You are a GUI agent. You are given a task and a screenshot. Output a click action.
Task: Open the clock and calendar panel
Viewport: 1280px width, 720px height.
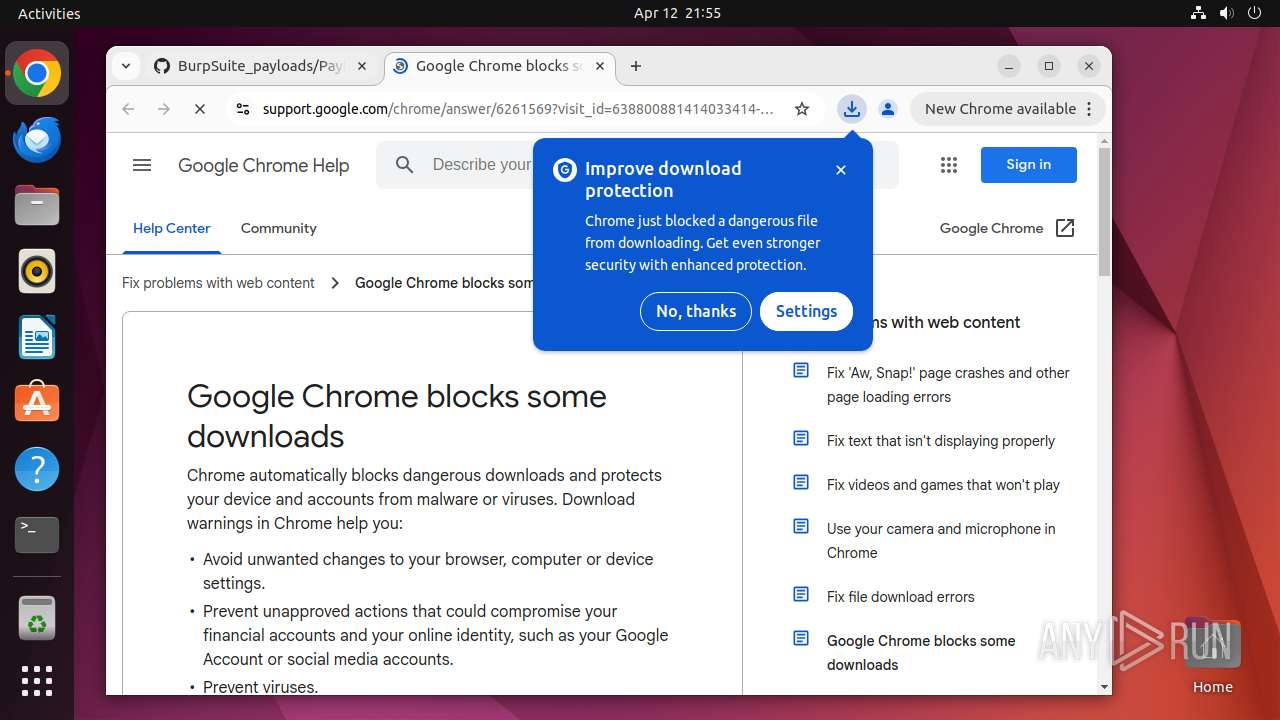pyautogui.click(x=677, y=13)
